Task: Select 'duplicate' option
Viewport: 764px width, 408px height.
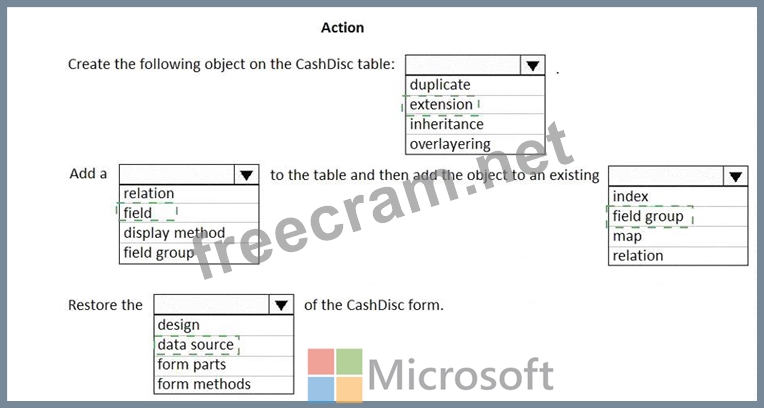Action: click(475, 85)
